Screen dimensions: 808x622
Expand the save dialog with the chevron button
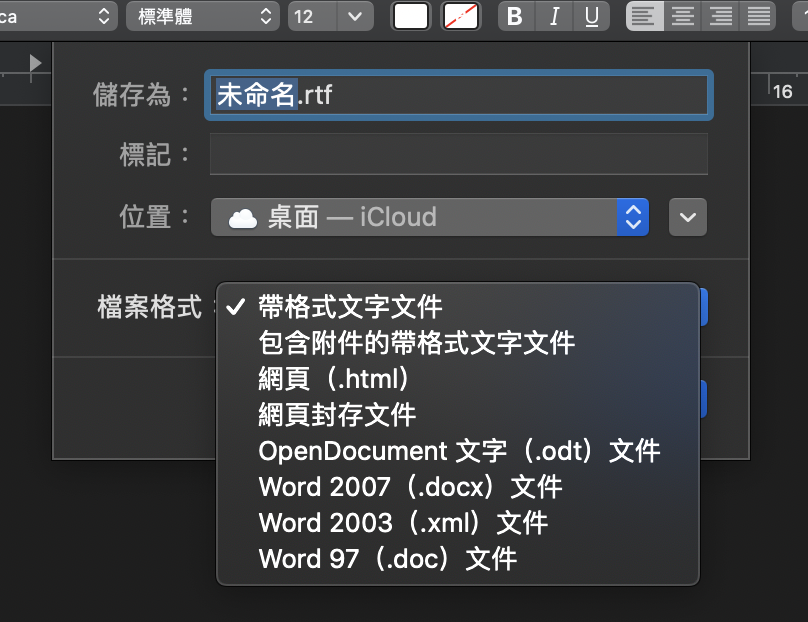(688, 217)
